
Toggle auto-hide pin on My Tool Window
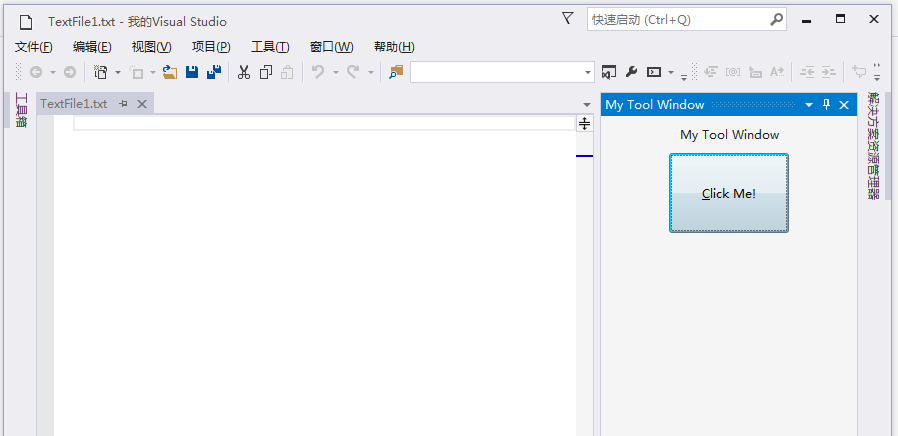(x=826, y=104)
